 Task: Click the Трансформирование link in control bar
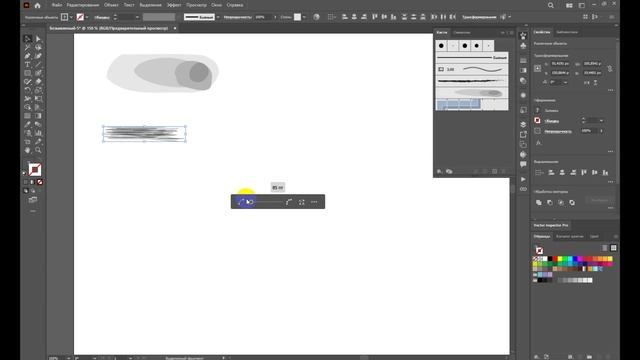pyautogui.click(x=479, y=17)
